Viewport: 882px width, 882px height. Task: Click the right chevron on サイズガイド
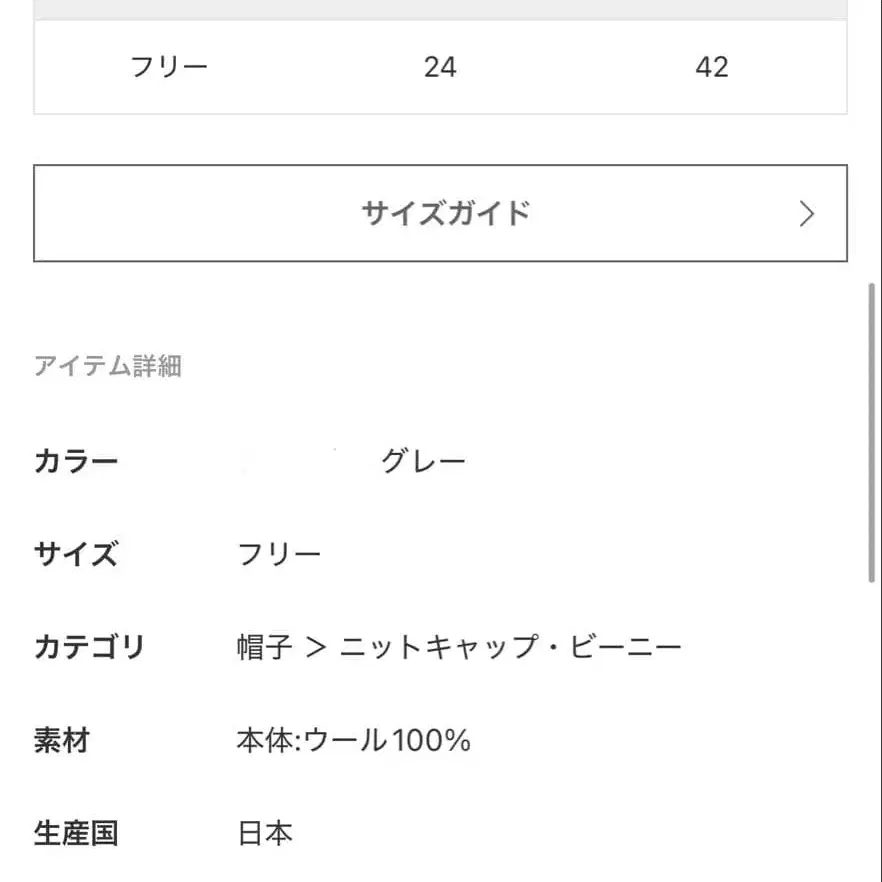point(807,214)
